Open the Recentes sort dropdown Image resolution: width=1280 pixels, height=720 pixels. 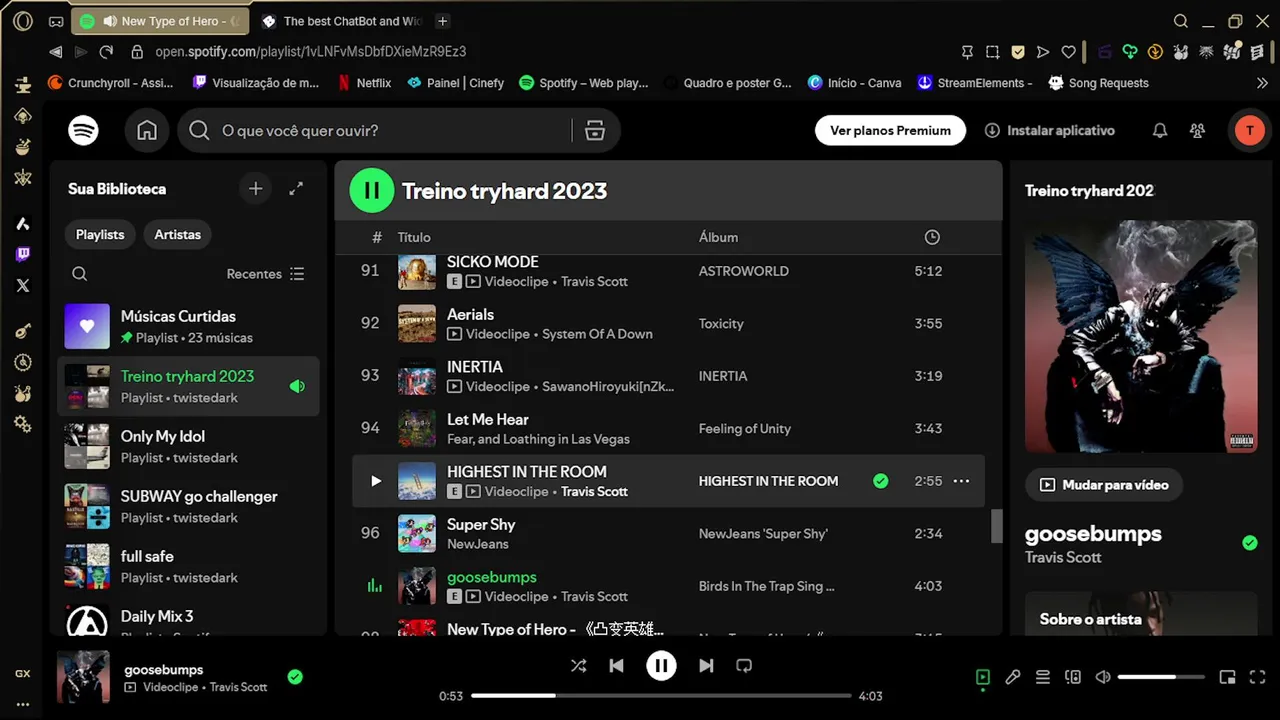pyautogui.click(x=266, y=274)
